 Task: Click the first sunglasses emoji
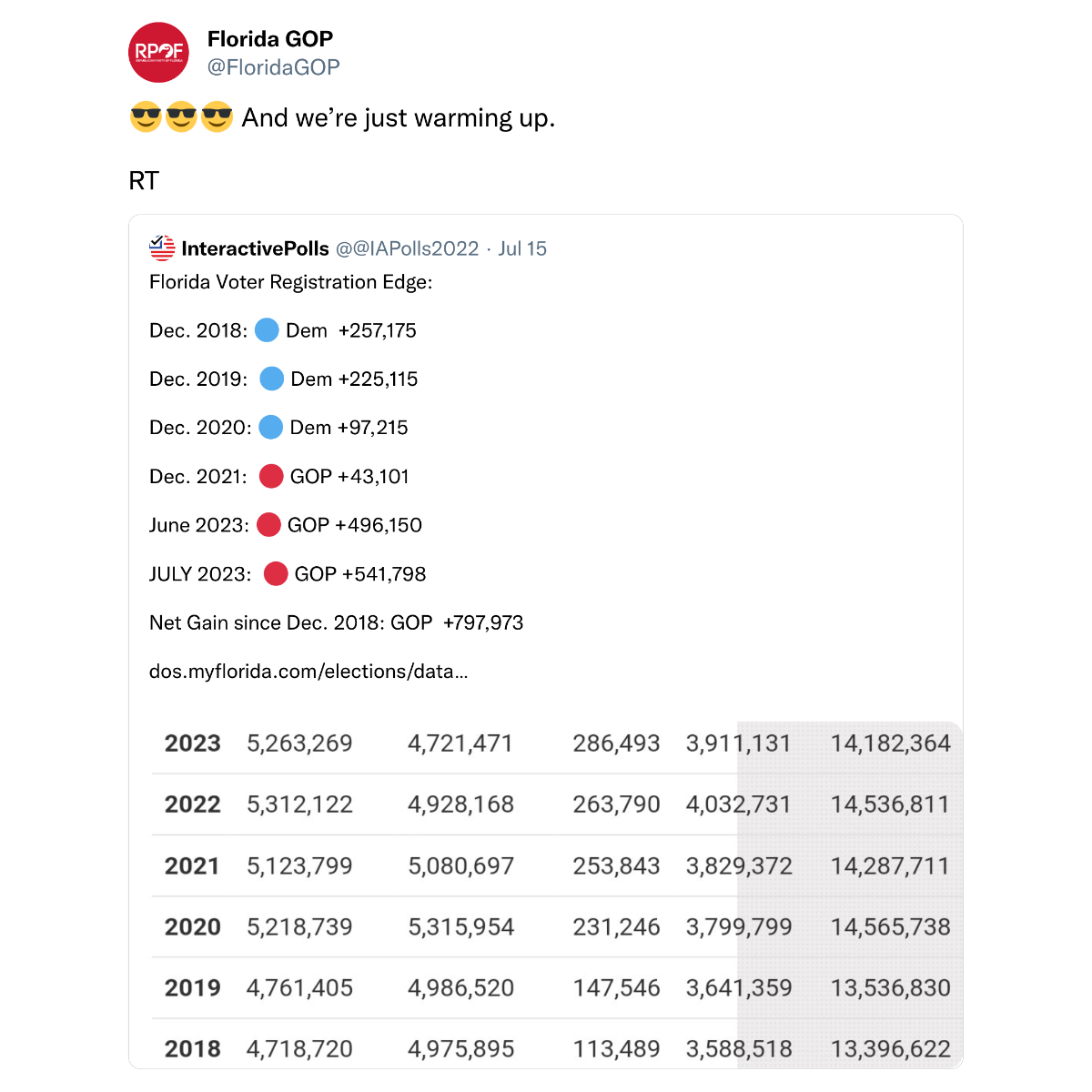point(146,118)
